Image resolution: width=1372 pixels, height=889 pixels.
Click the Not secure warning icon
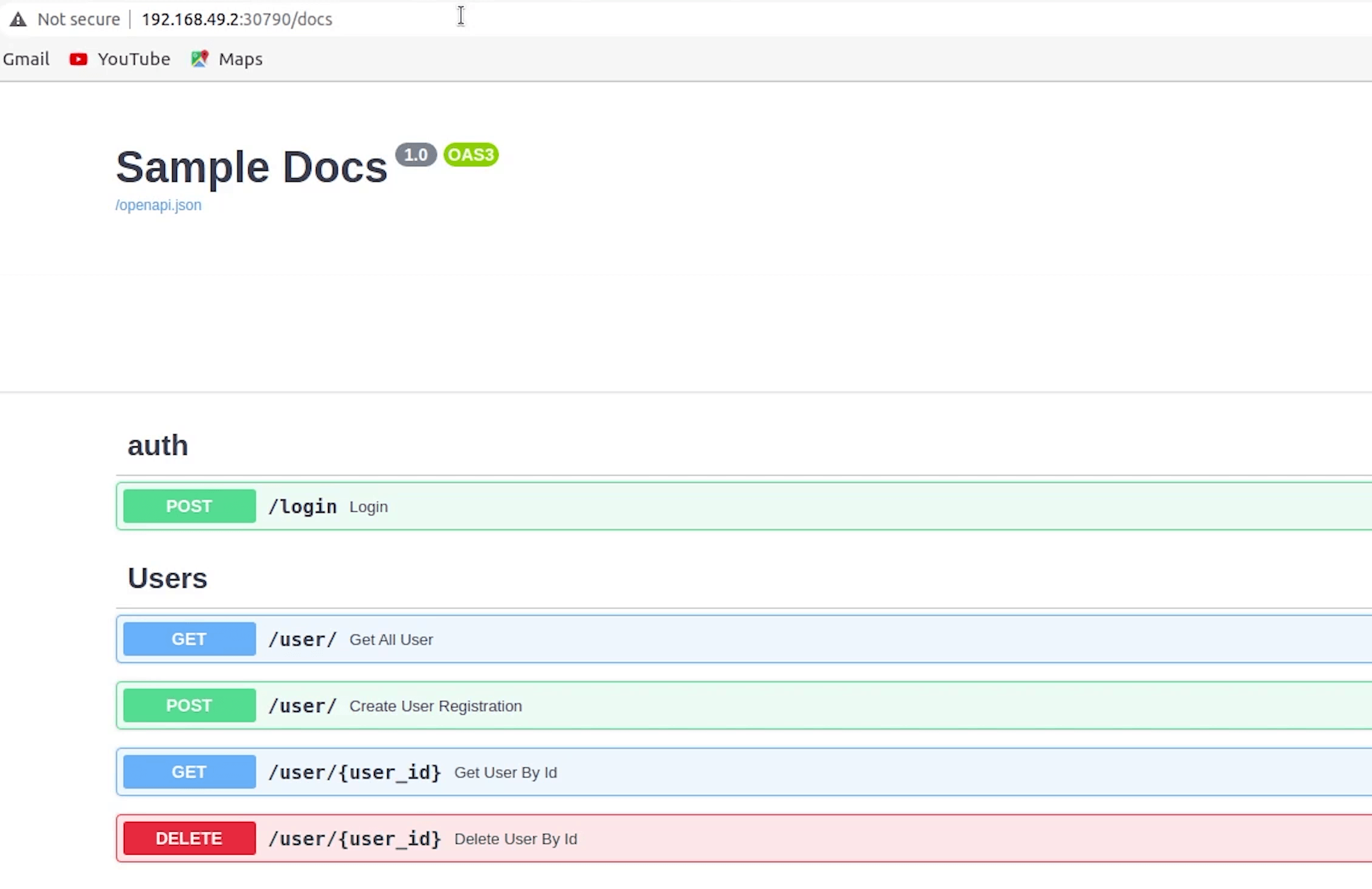[18, 19]
